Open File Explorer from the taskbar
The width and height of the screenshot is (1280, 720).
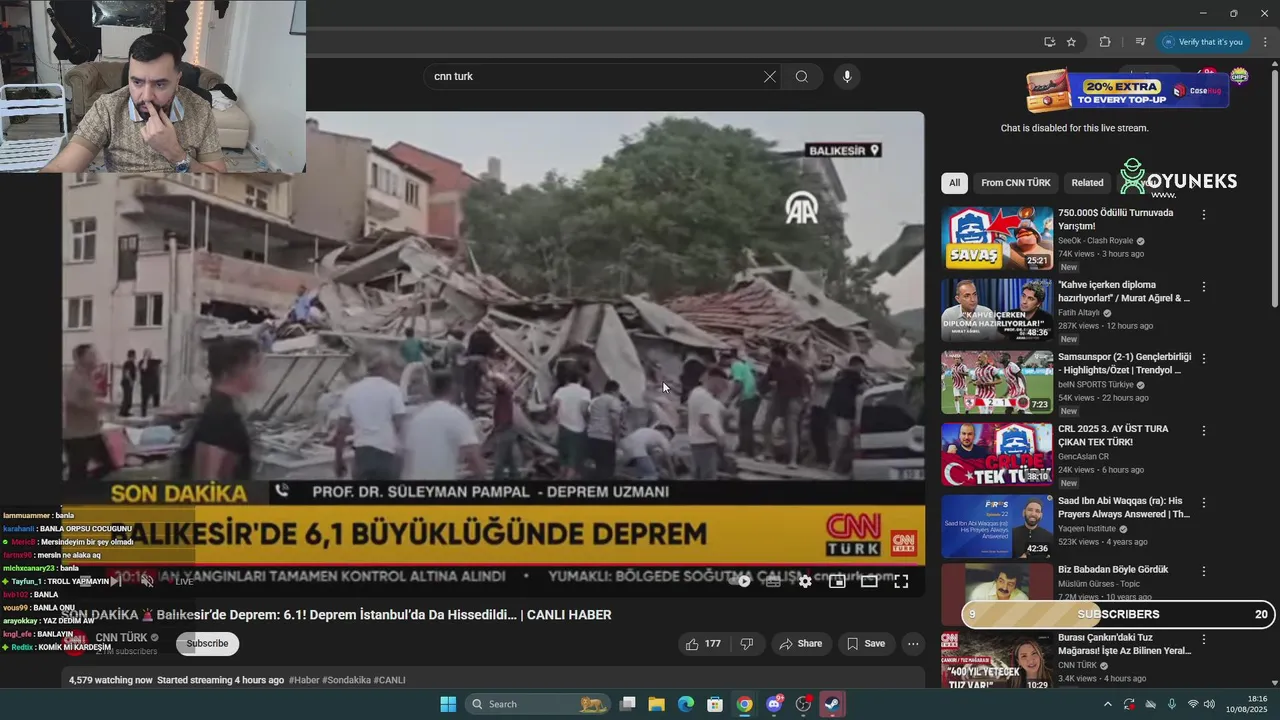(x=657, y=704)
